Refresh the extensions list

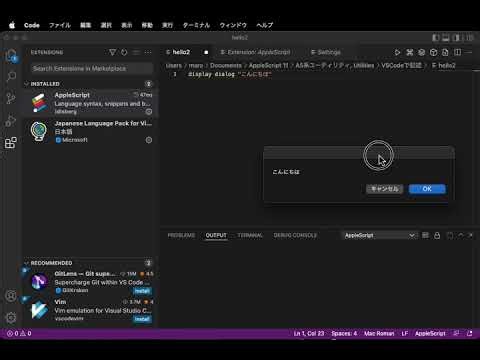click(x=124, y=52)
